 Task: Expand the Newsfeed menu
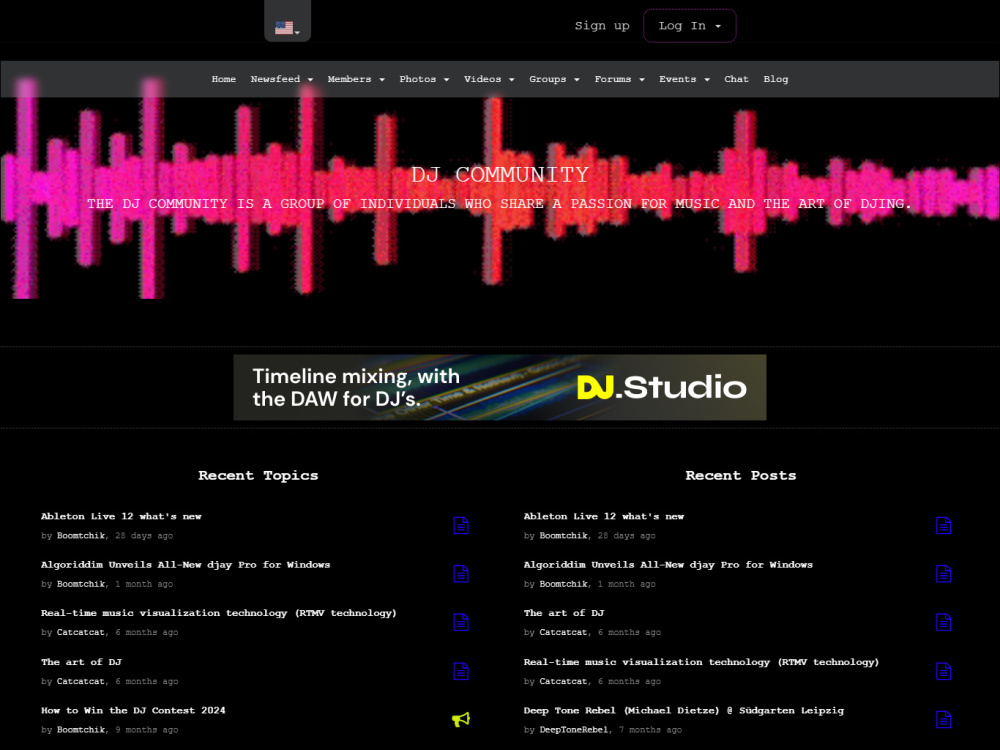tap(281, 79)
